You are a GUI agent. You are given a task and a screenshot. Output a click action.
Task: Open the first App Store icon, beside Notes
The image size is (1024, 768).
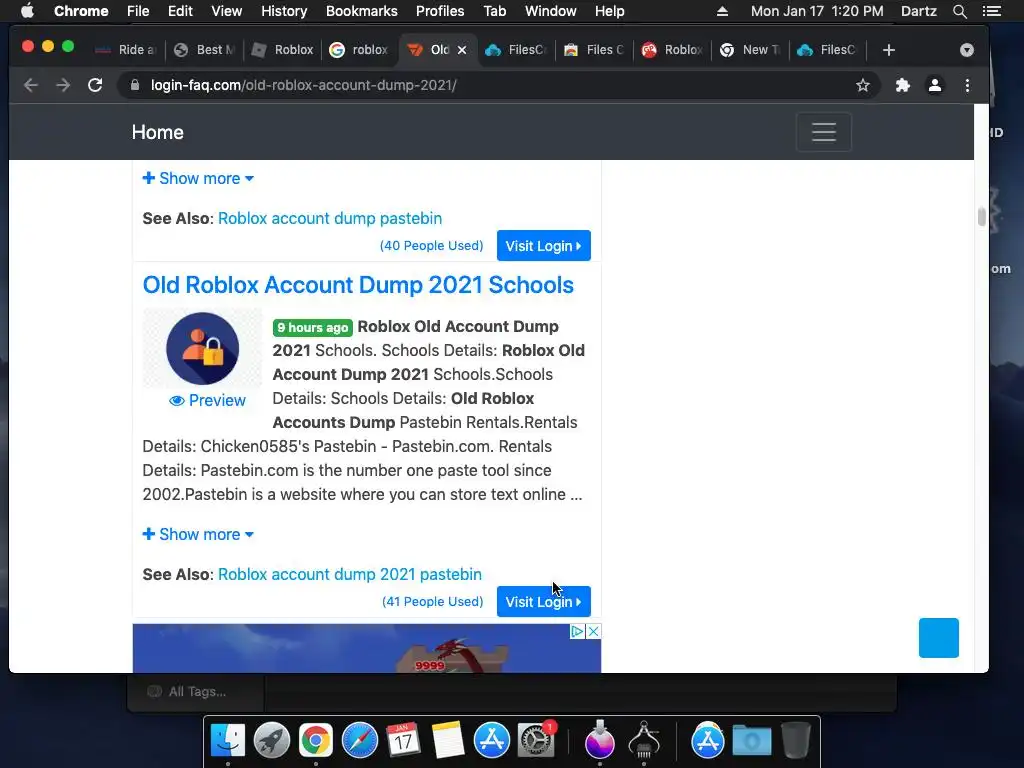pyautogui.click(x=492, y=741)
